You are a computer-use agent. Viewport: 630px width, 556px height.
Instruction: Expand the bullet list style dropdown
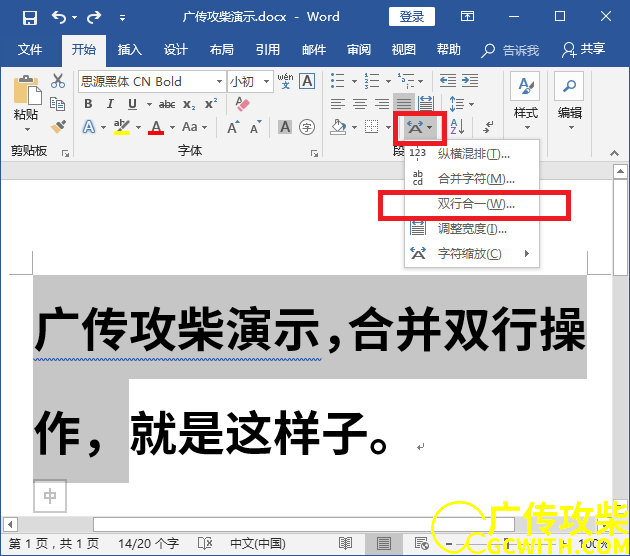point(354,81)
